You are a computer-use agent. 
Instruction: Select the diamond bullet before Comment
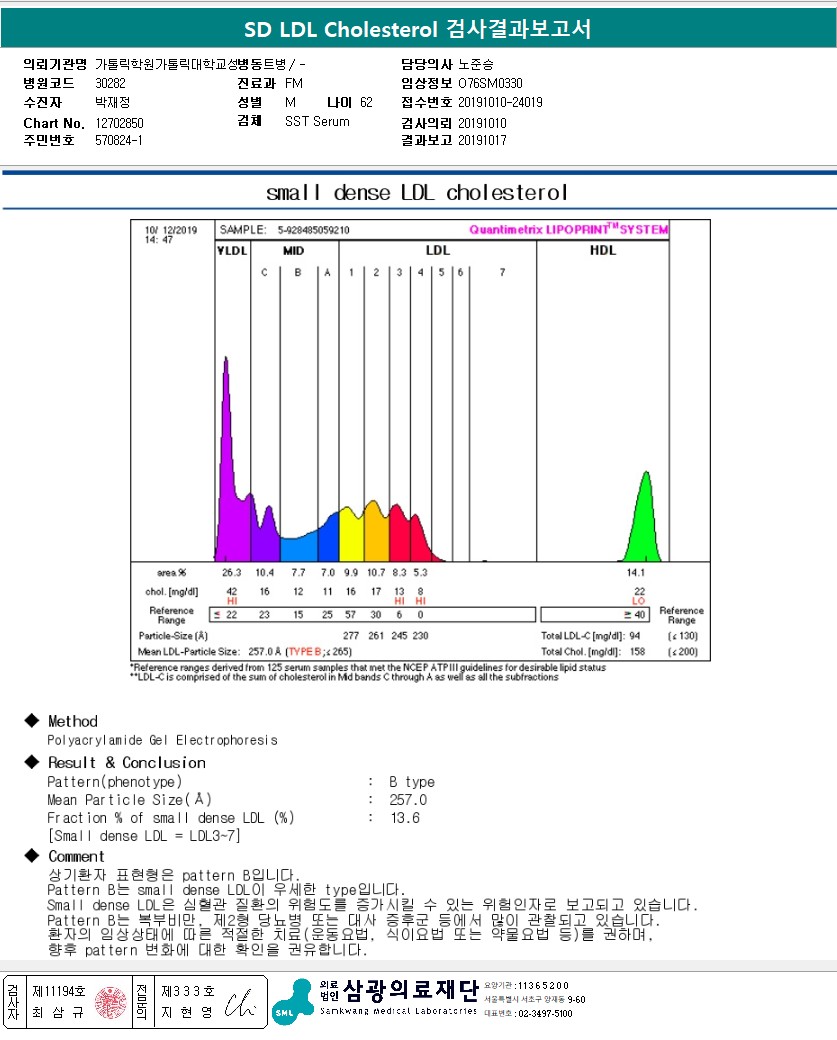click(x=30, y=856)
